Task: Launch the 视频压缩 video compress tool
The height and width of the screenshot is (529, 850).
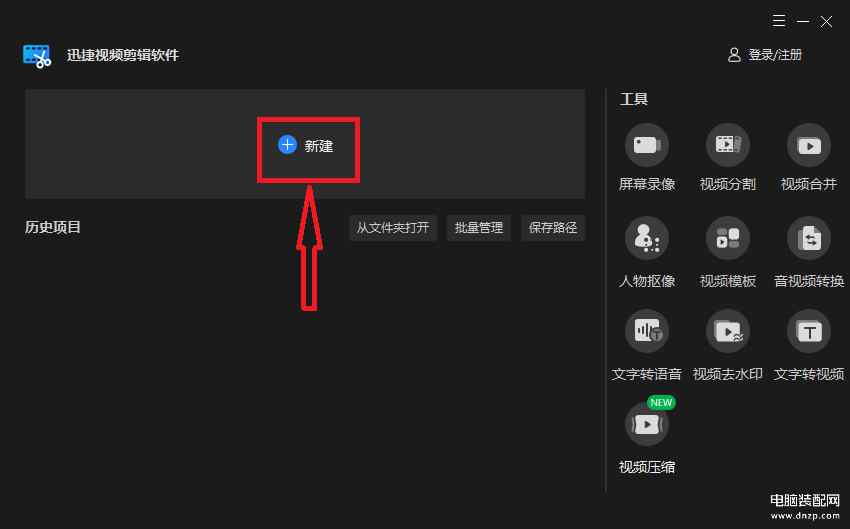Action: [647, 424]
